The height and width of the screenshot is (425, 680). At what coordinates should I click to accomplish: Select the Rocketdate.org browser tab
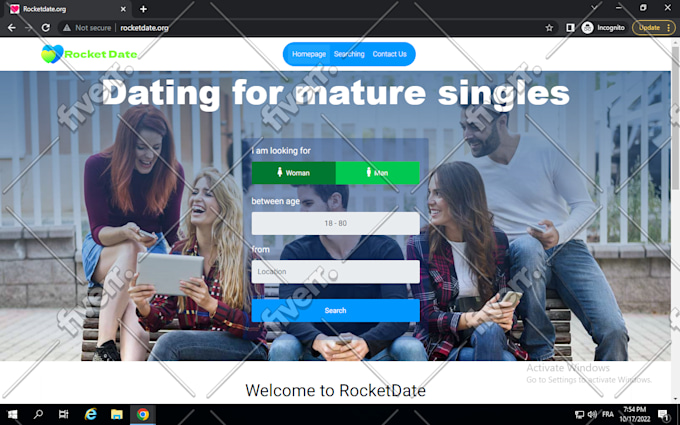(67, 9)
